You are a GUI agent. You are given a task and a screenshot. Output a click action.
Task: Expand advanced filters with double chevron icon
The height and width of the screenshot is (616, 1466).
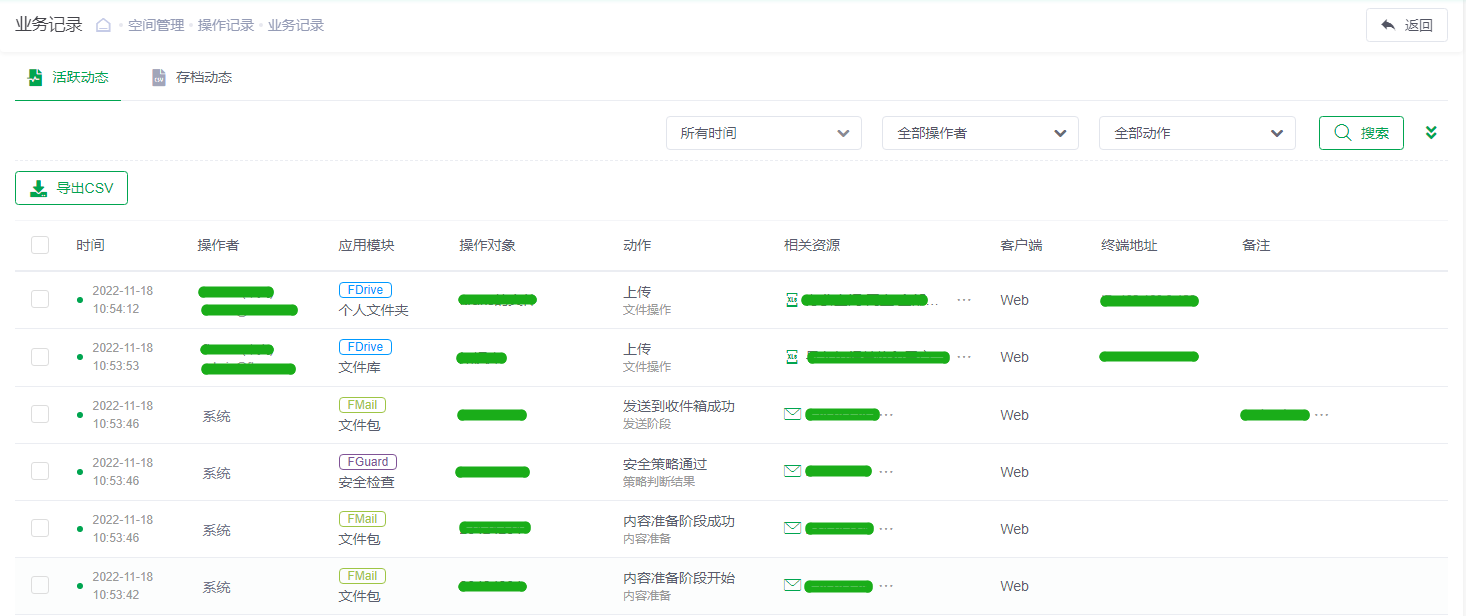[x=1431, y=133]
